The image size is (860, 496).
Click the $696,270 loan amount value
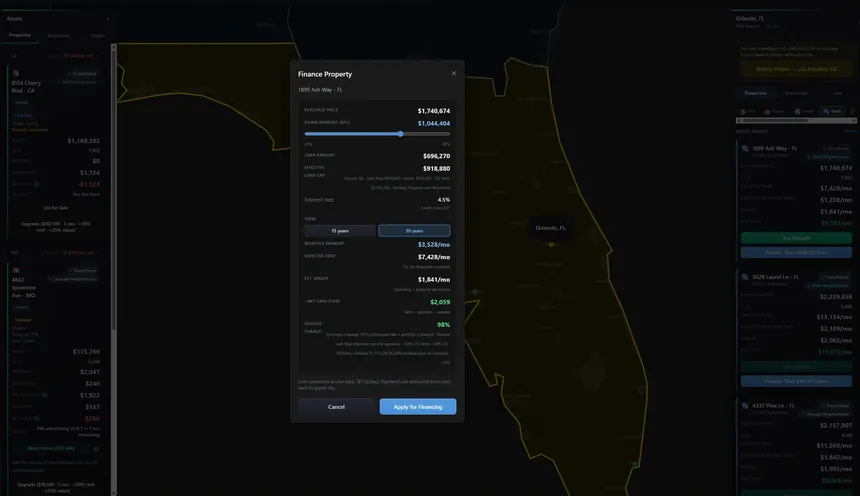click(x=437, y=156)
